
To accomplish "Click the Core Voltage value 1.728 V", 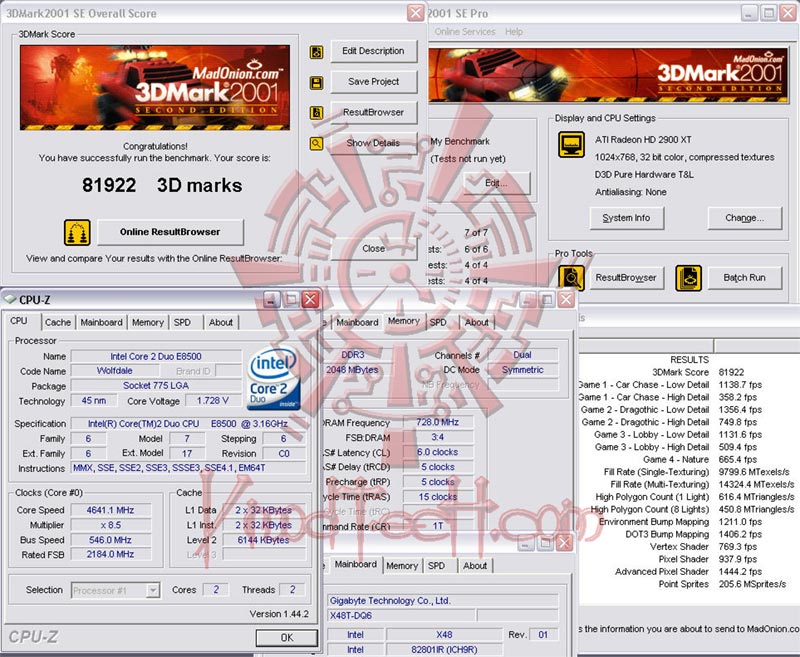I will coord(212,401).
